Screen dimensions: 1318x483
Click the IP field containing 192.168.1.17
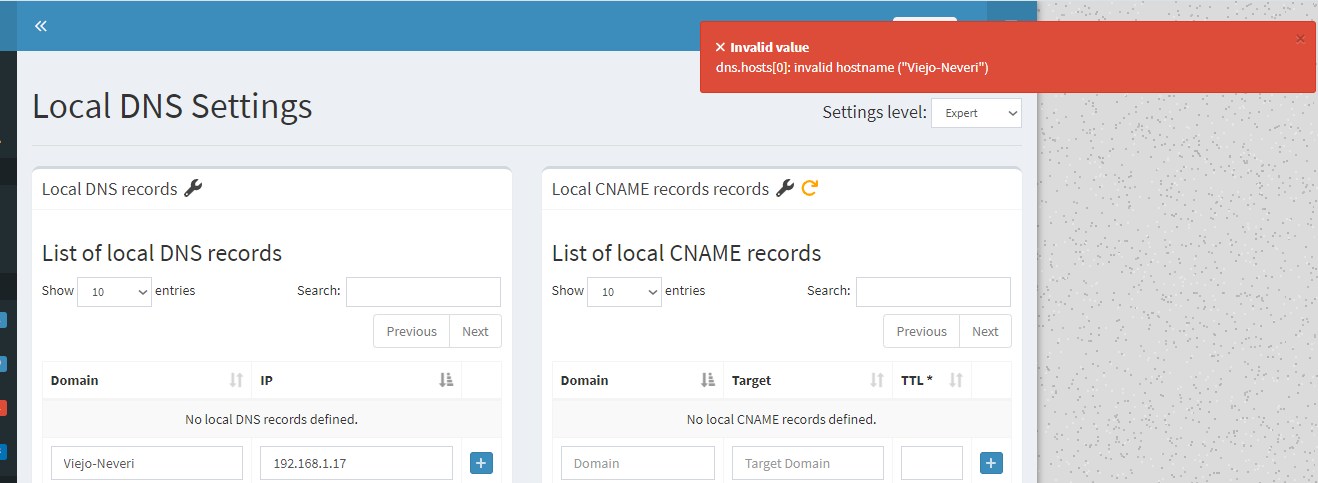pos(356,463)
